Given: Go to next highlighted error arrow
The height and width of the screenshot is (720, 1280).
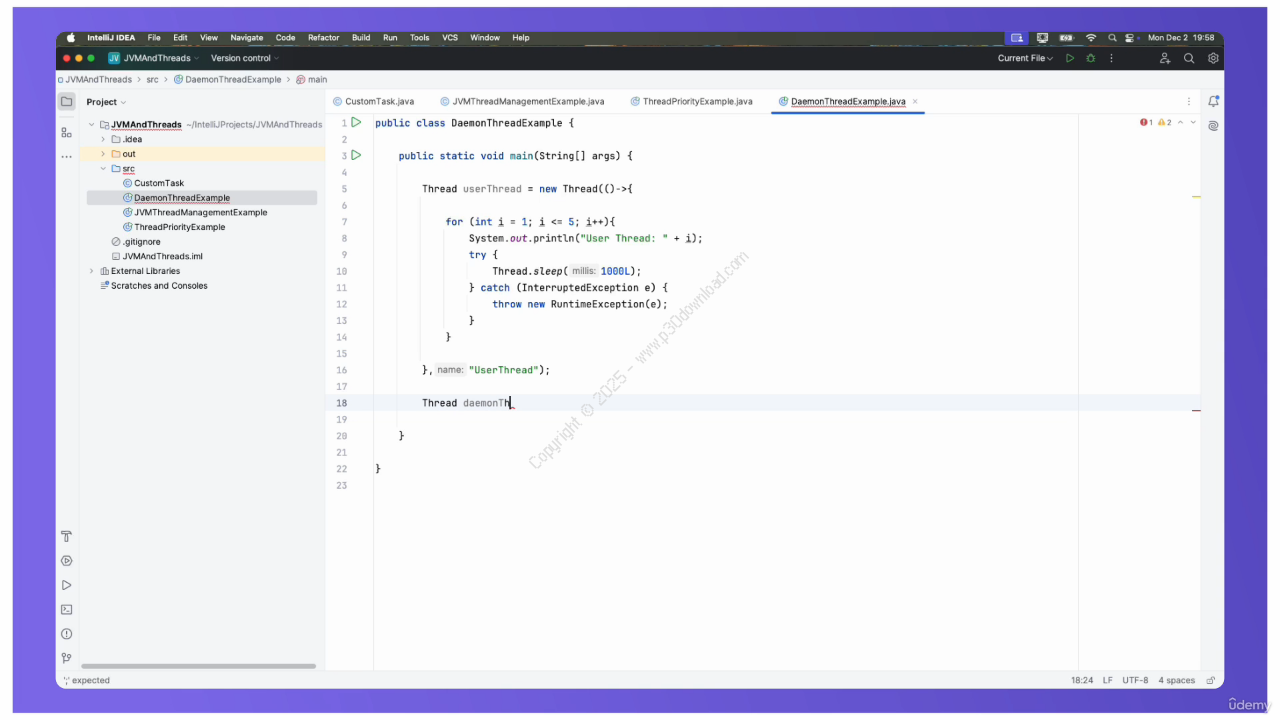Looking at the screenshot, I should click(x=1193, y=122).
